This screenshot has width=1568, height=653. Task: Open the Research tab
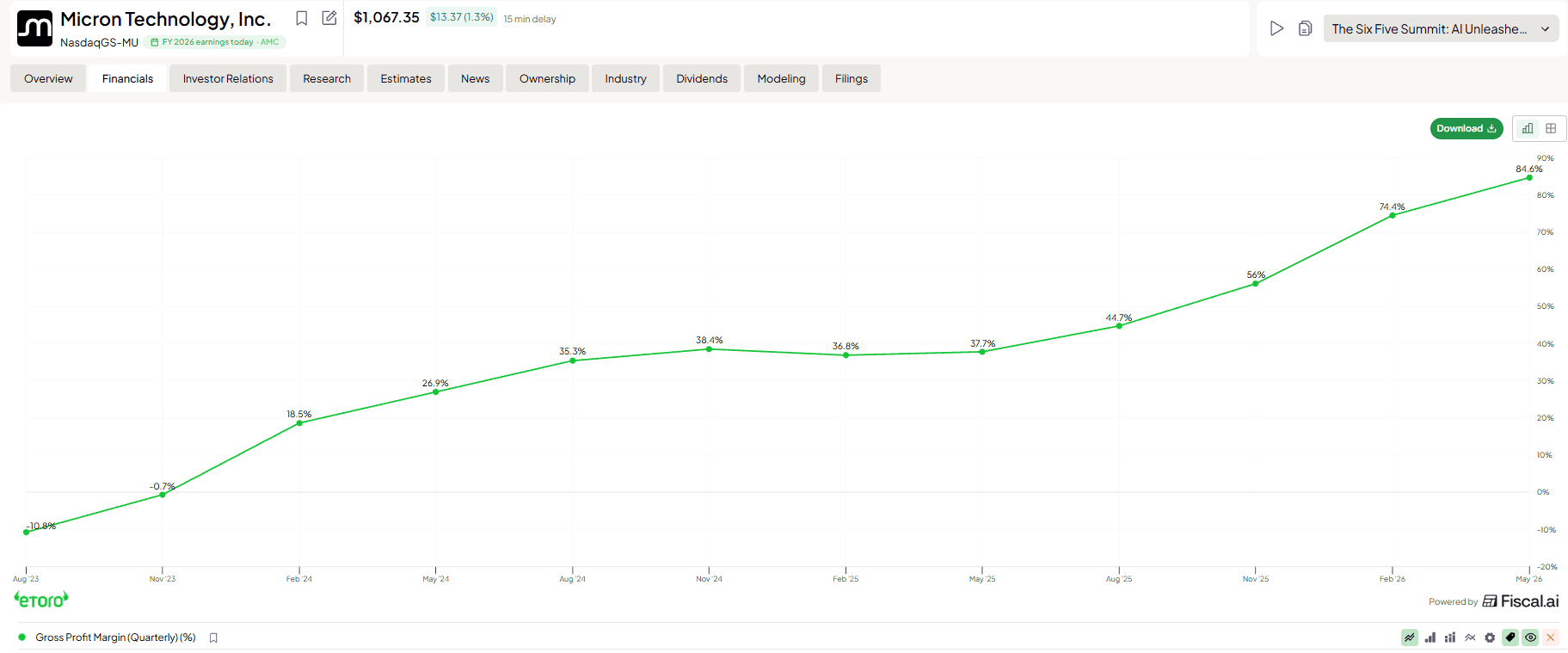tap(327, 78)
